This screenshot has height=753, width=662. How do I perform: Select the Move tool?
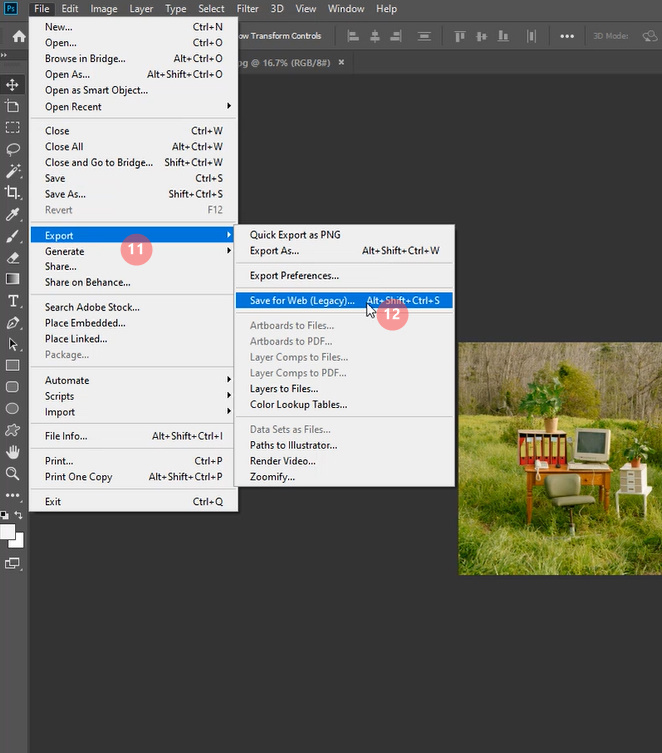[13, 85]
